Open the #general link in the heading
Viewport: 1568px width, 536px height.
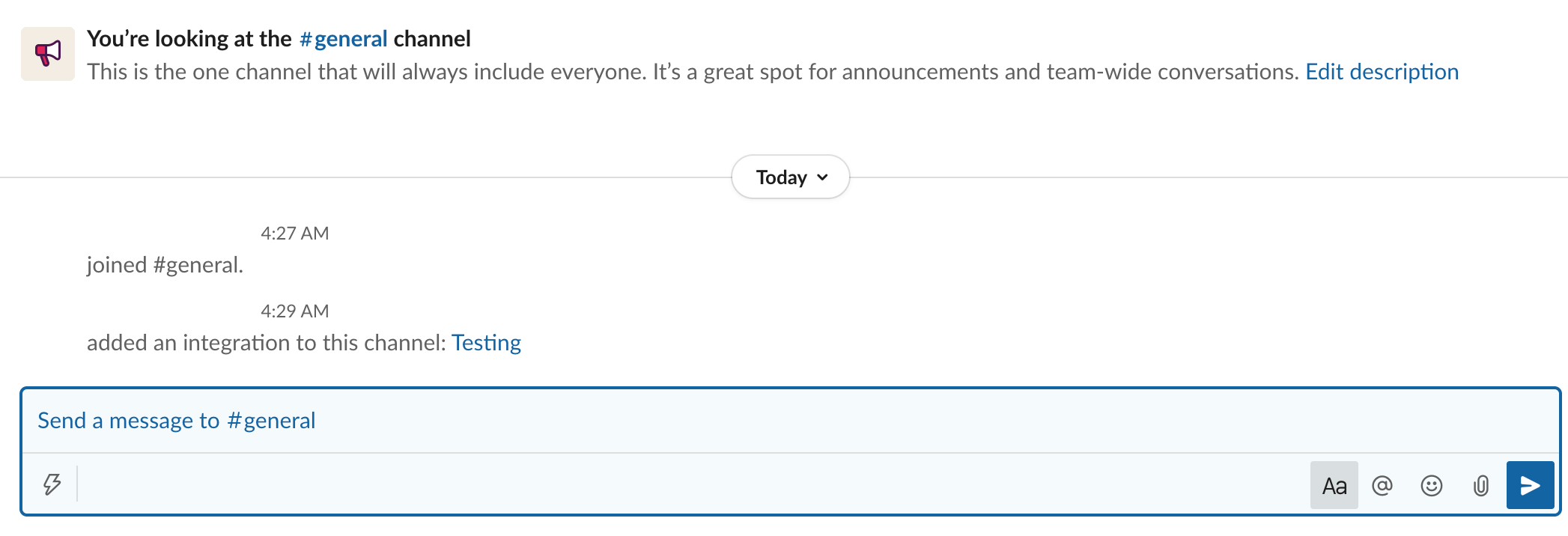point(343,39)
